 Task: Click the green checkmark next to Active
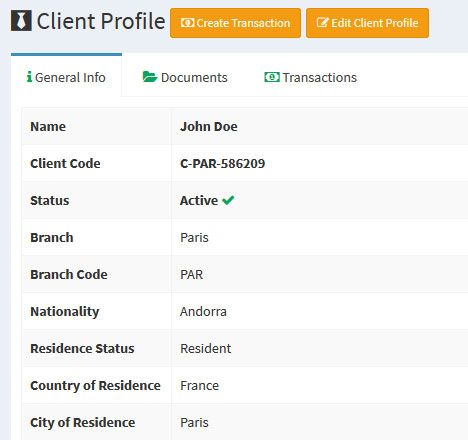tap(228, 200)
